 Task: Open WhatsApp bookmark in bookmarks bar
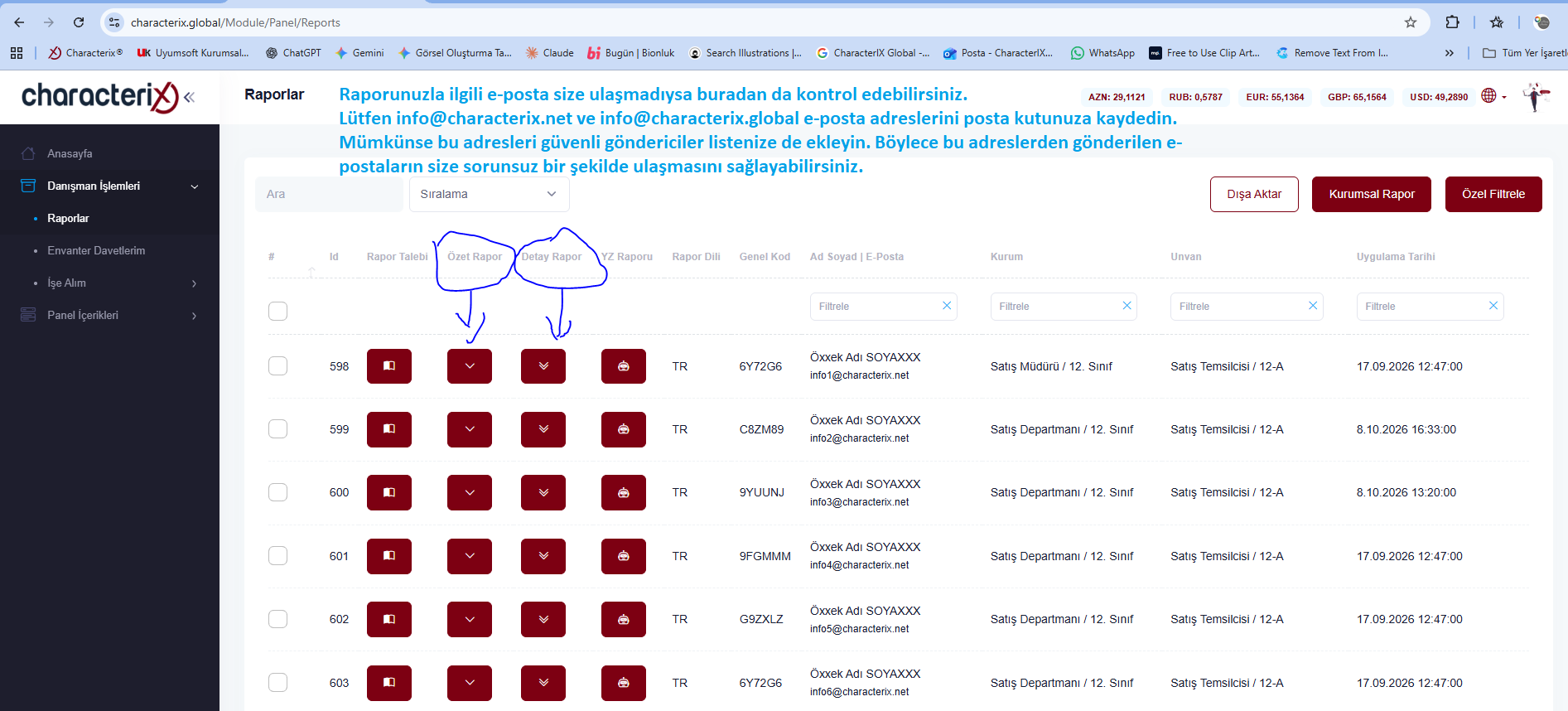(x=1102, y=53)
